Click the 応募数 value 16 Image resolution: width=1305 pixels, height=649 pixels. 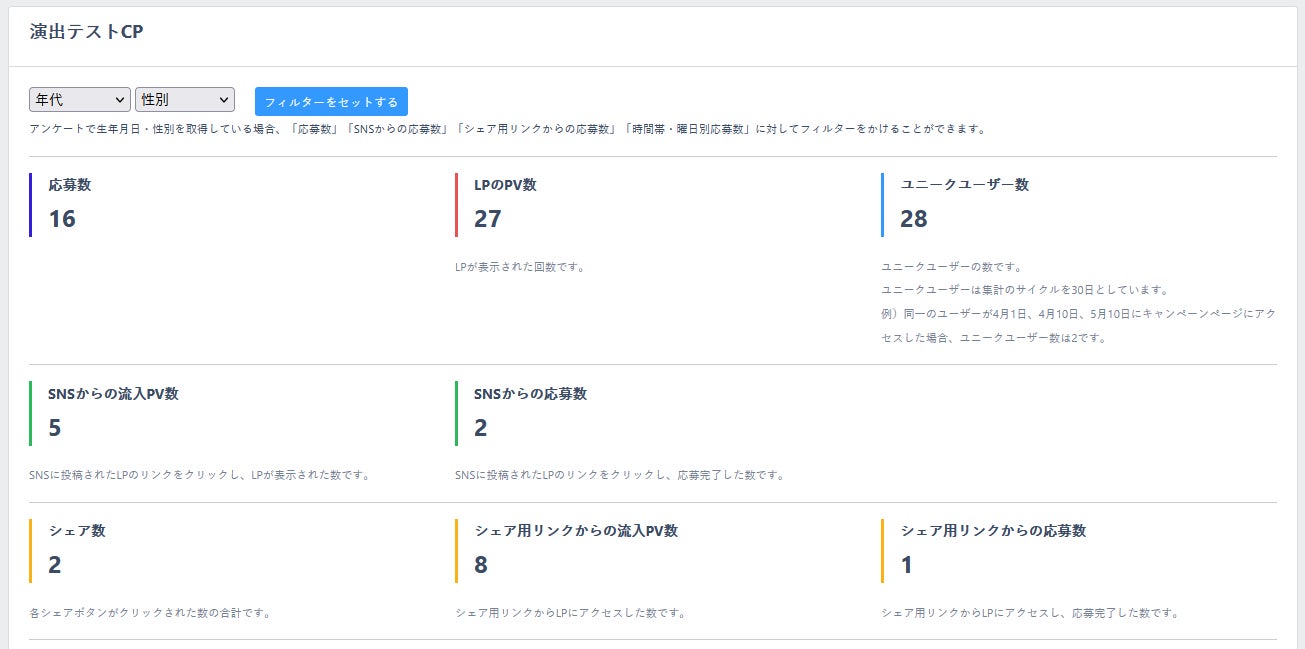(62, 219)
